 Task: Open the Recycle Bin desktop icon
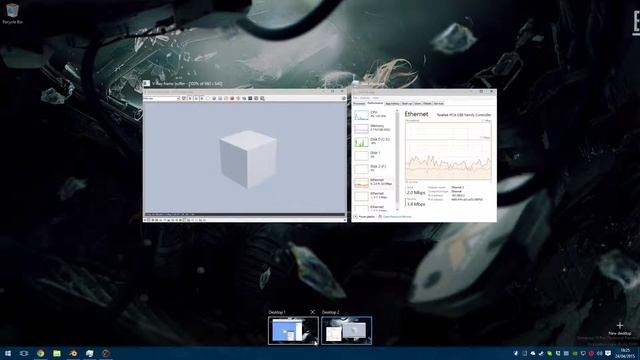coord(12,13)
